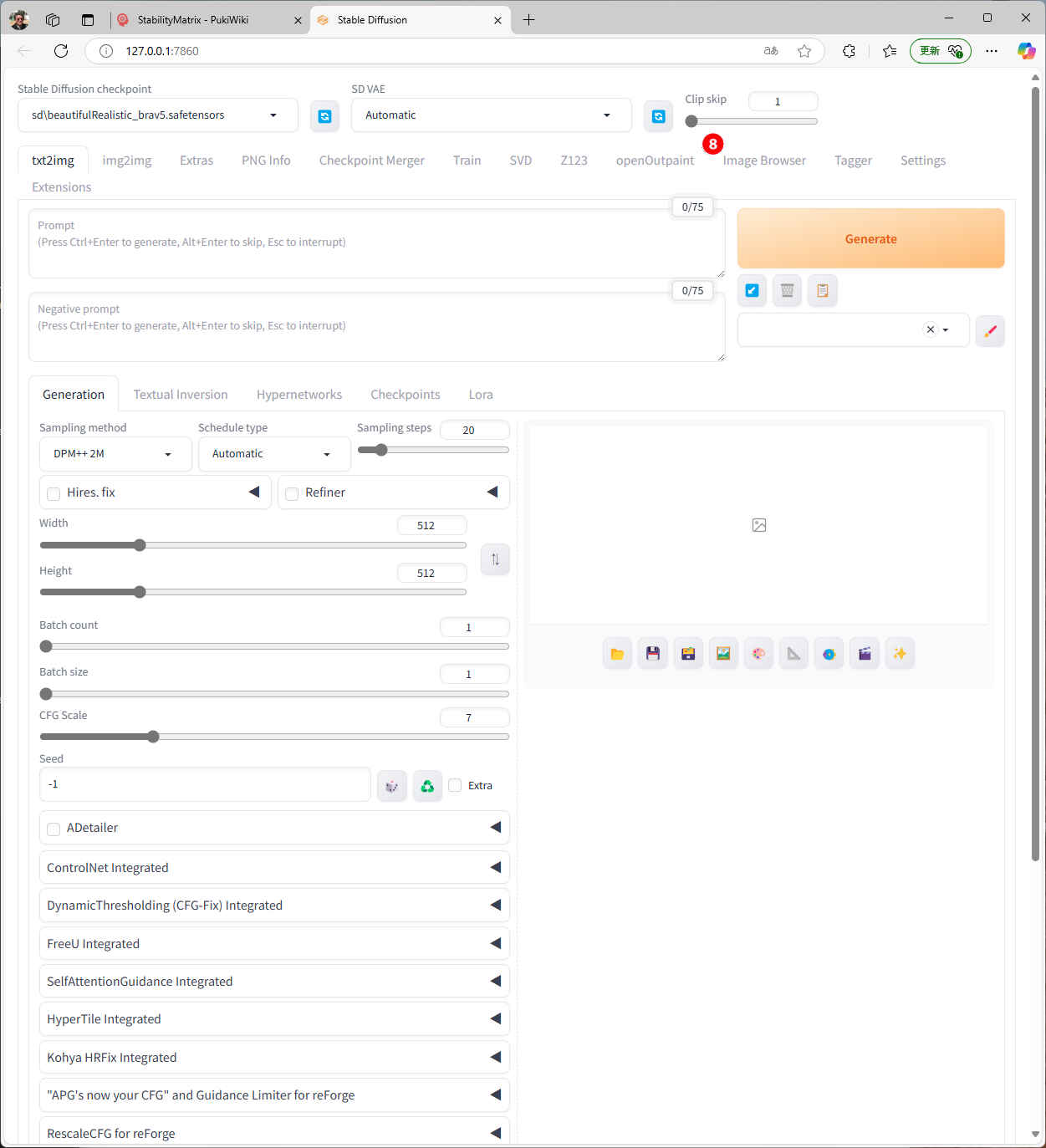The width and height of the screenshot is (1046, 1148).
Task: Open the output folder with folder icon
Action: 617,654
